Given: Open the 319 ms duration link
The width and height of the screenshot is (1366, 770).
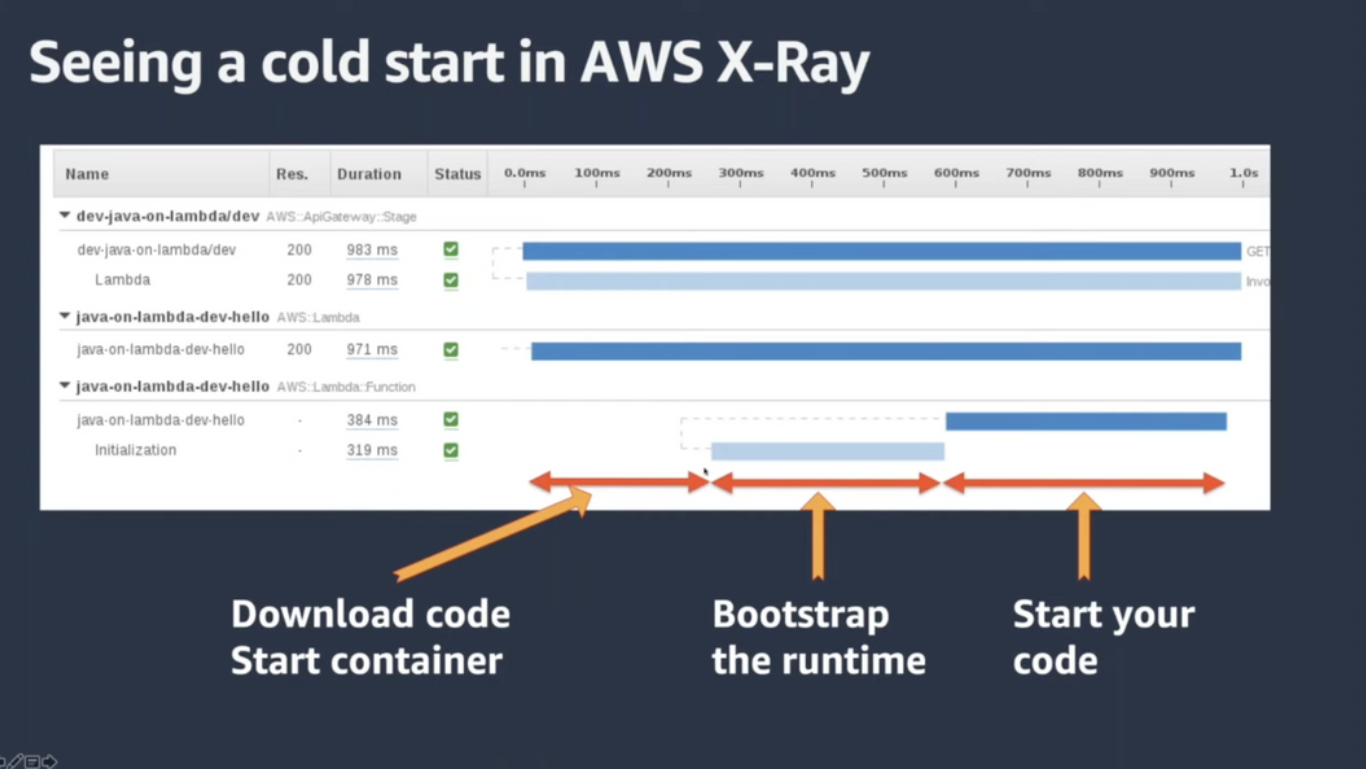Looking at the screenshot, I should 372,450.
